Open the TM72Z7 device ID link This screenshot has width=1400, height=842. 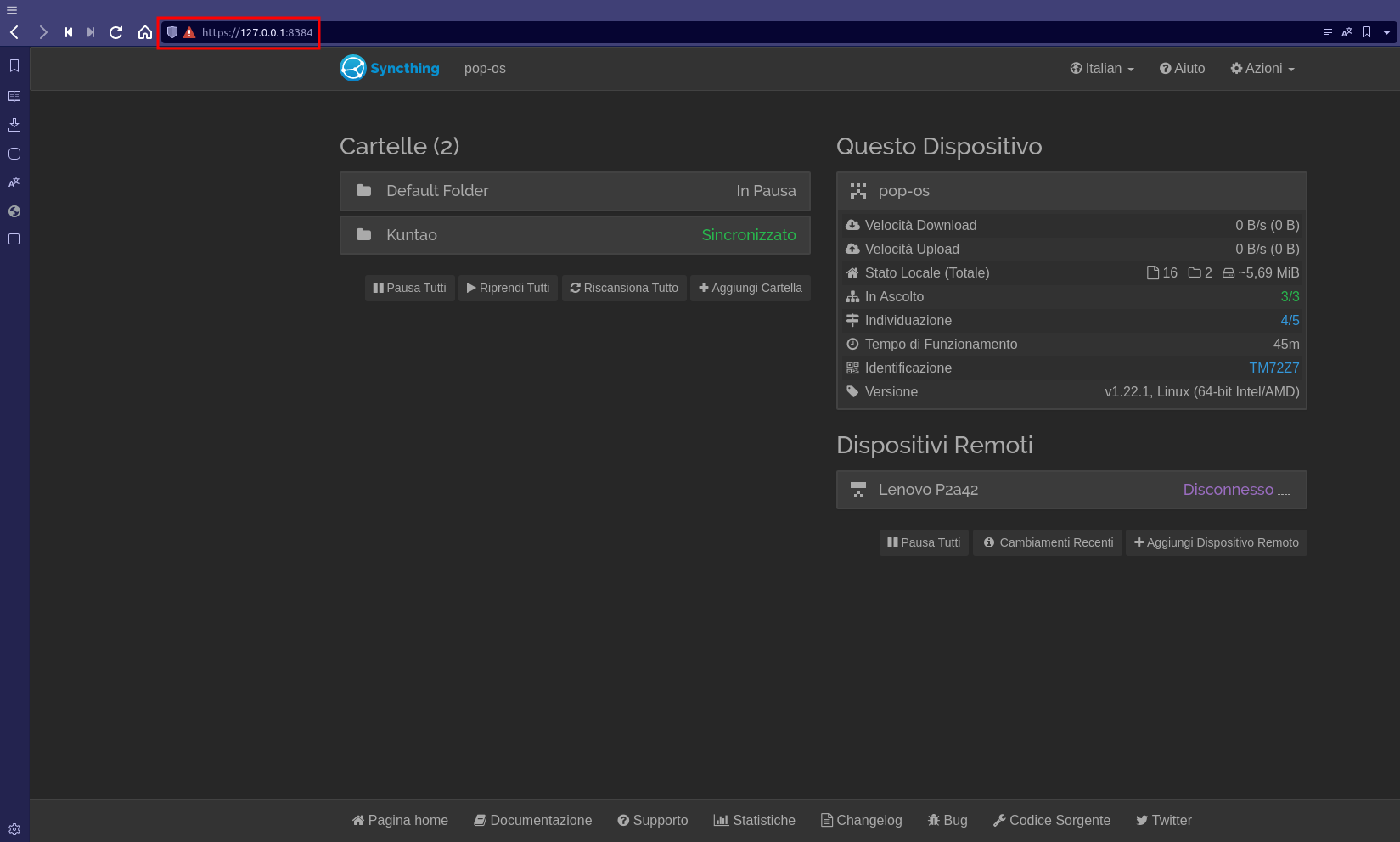tap(1274, 368)
